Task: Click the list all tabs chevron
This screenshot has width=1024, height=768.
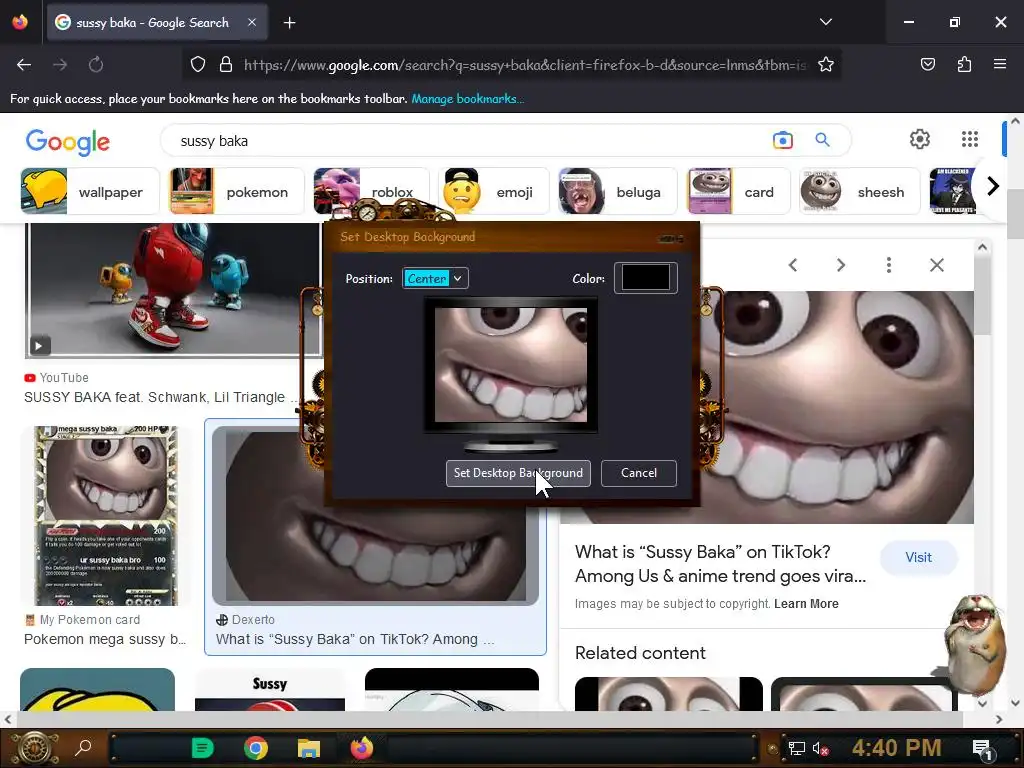Action: [825, 22]
